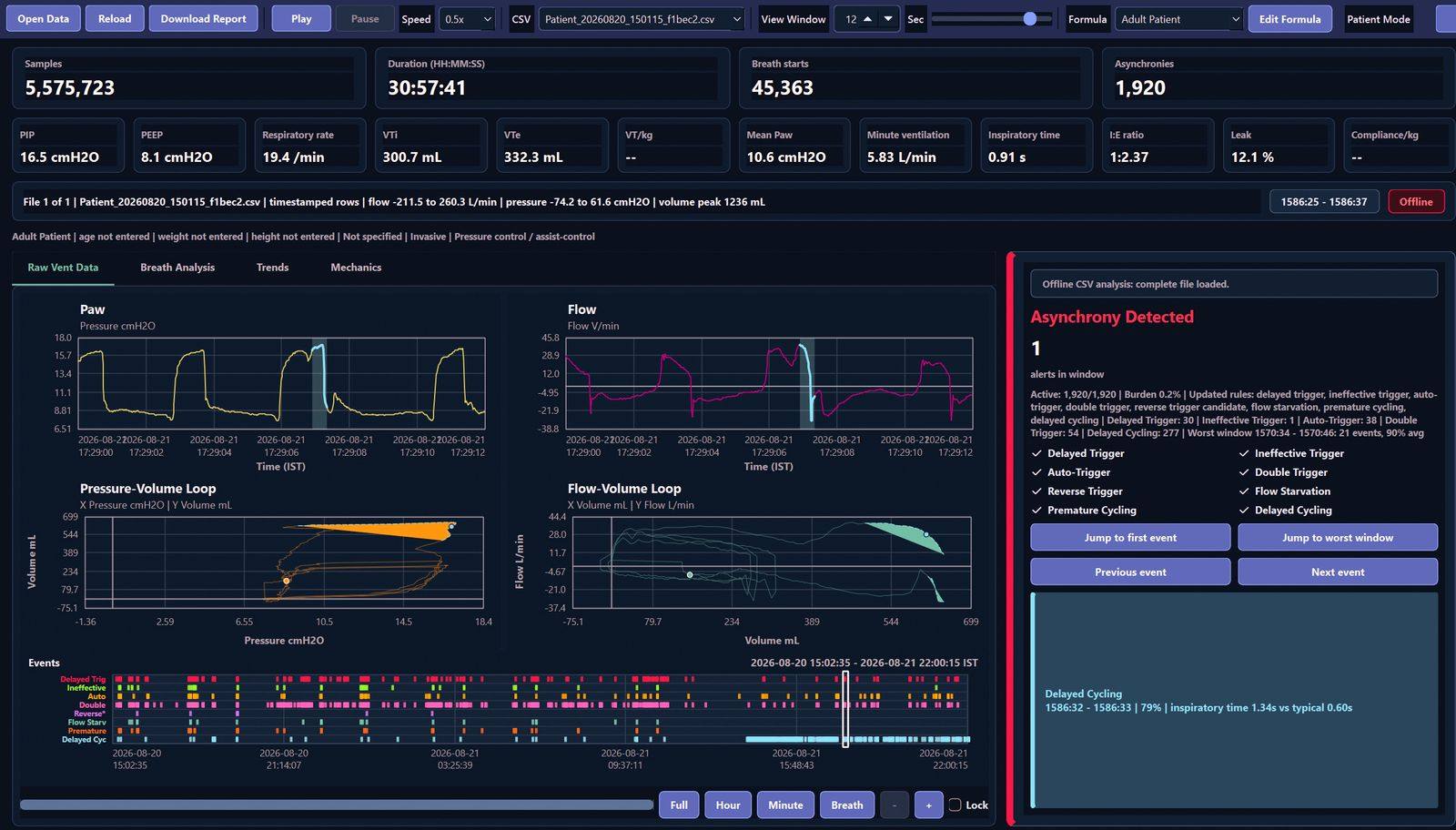
Task: Click the Open Data button
Action: [43, 19]
